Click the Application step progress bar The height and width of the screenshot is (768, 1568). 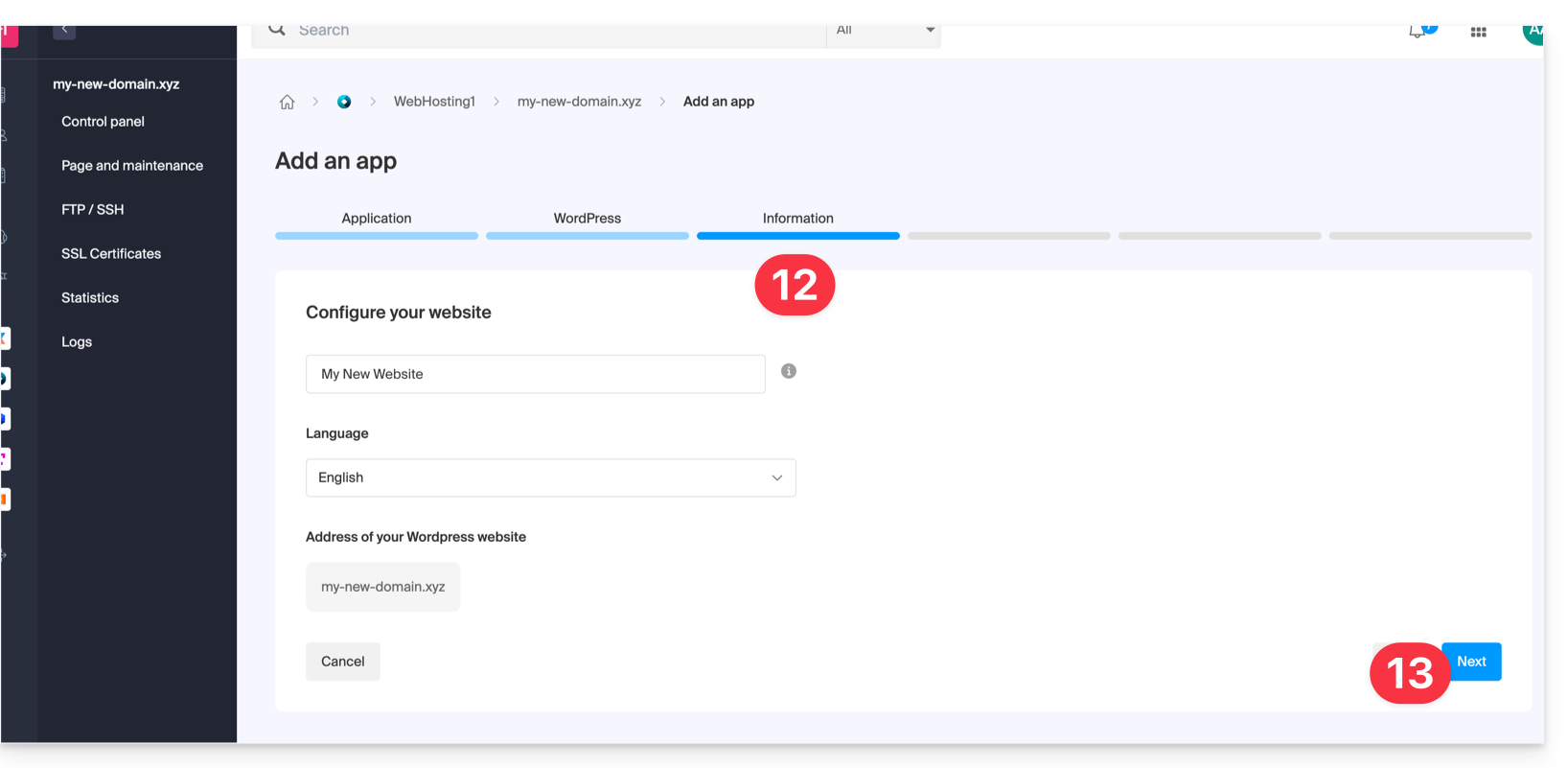tap(377, 236)
